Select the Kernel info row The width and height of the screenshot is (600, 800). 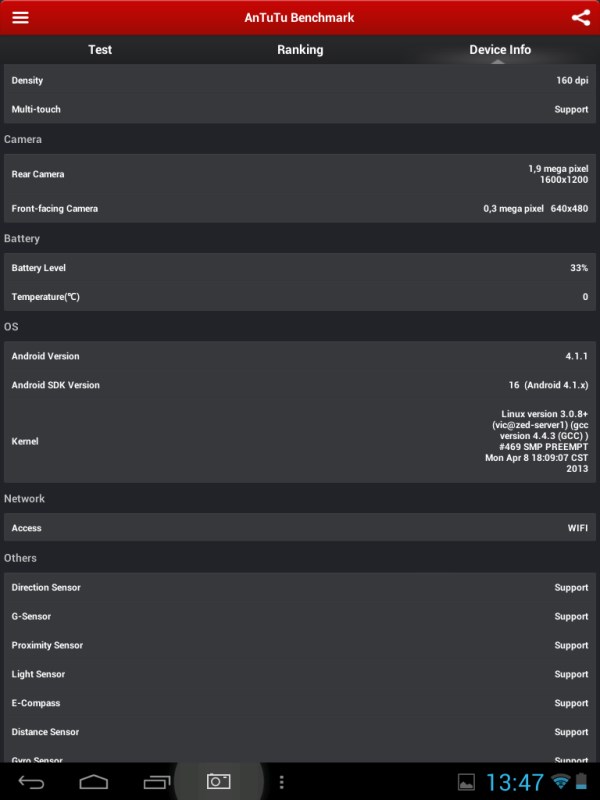(300, 441)
